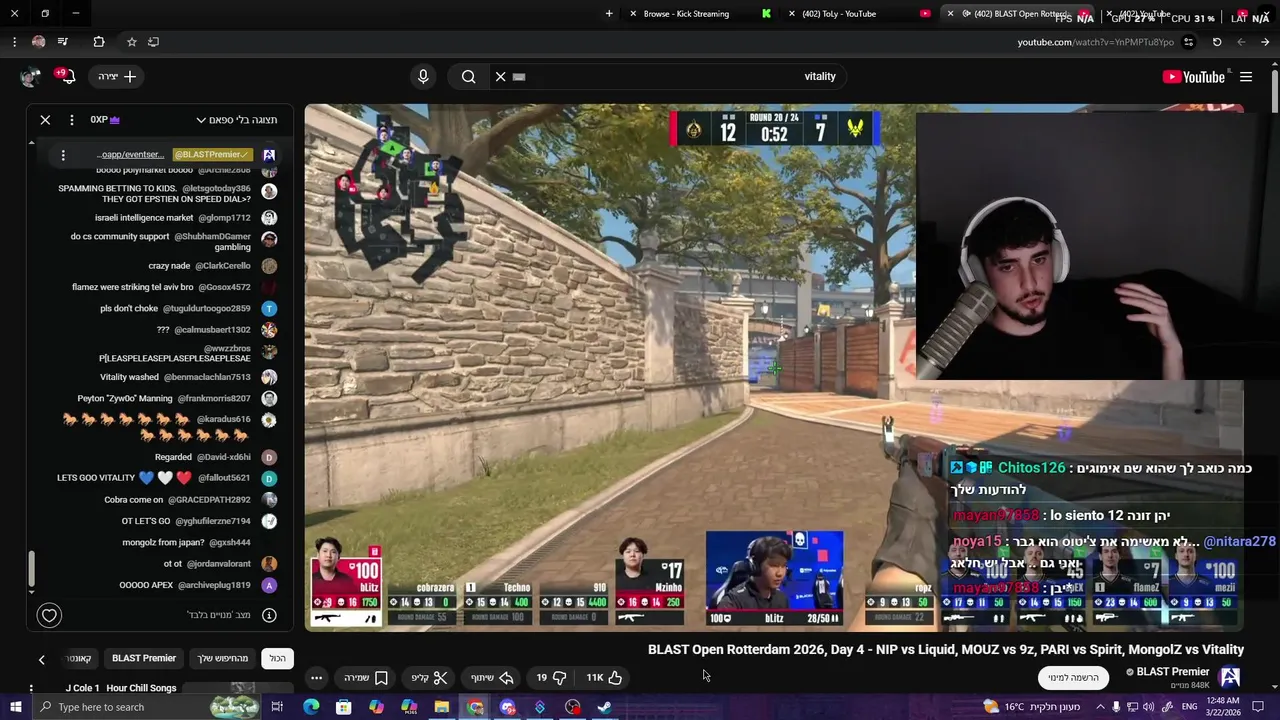Reload the page
The image size is (1280, 720).
[x=1217, y=42]
